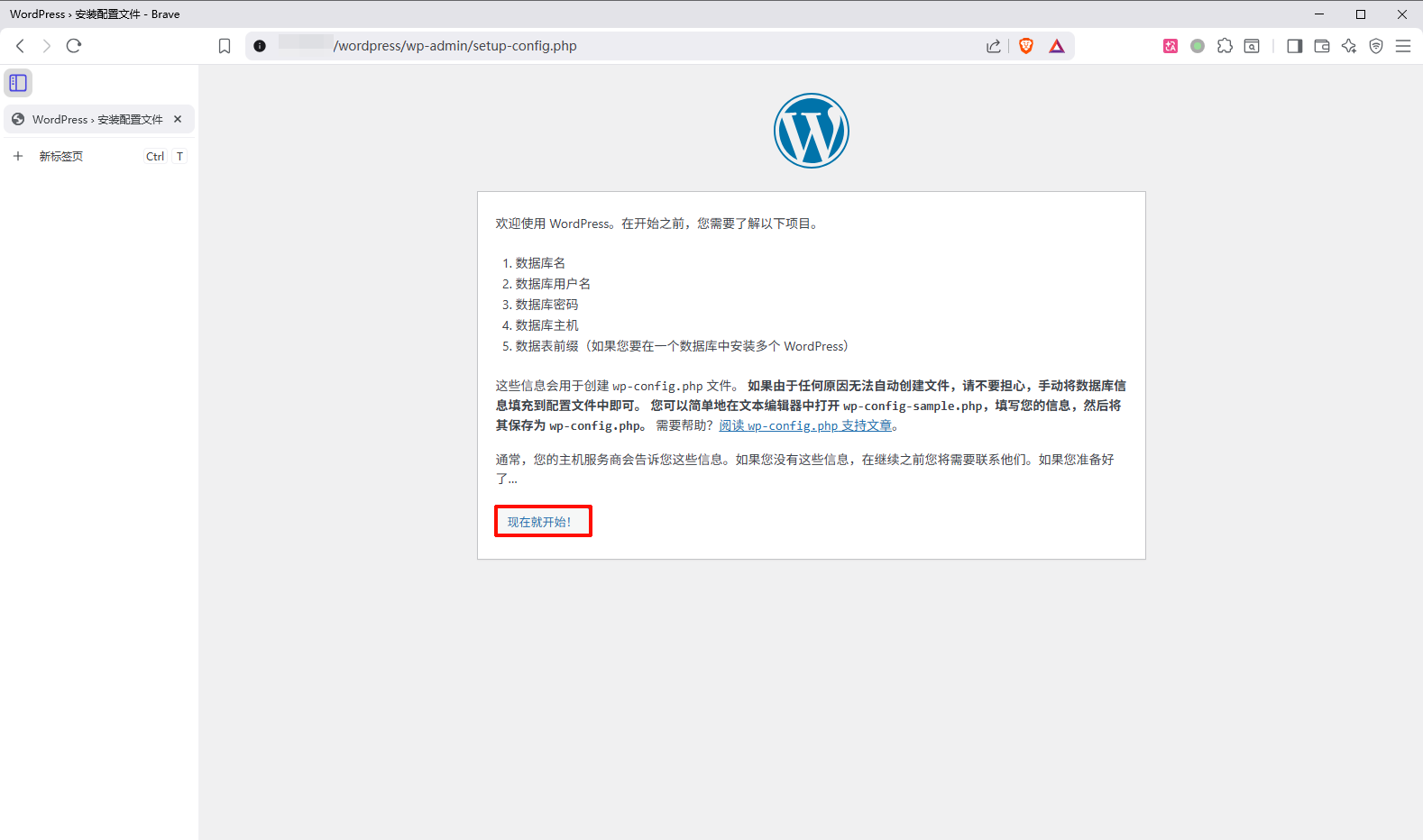1423x840 pixels.
Task: Open the Brave hamburger main menu
Action: pos(1403,46)
